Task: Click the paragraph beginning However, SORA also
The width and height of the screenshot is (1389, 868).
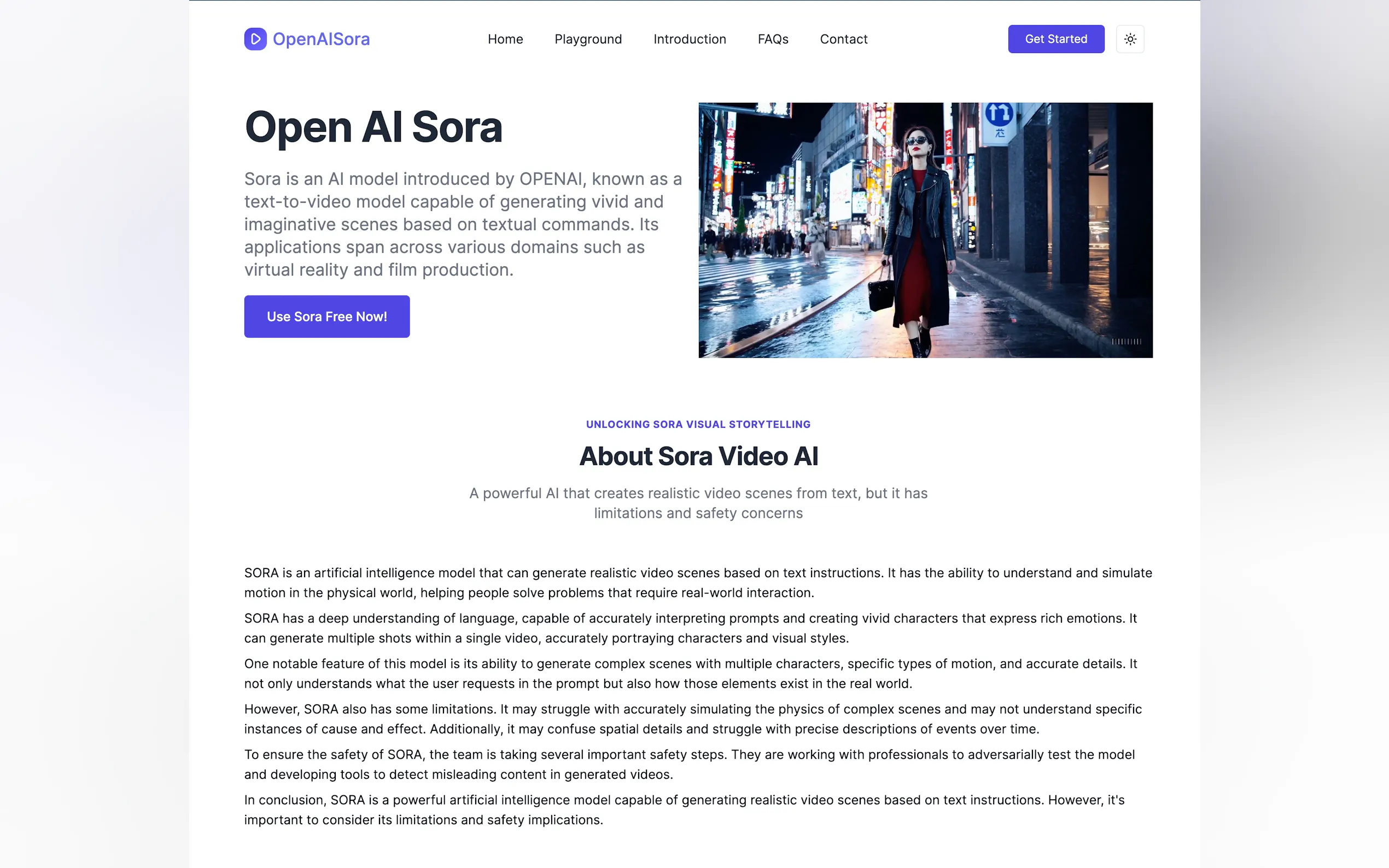Action: tap(692, 719)
